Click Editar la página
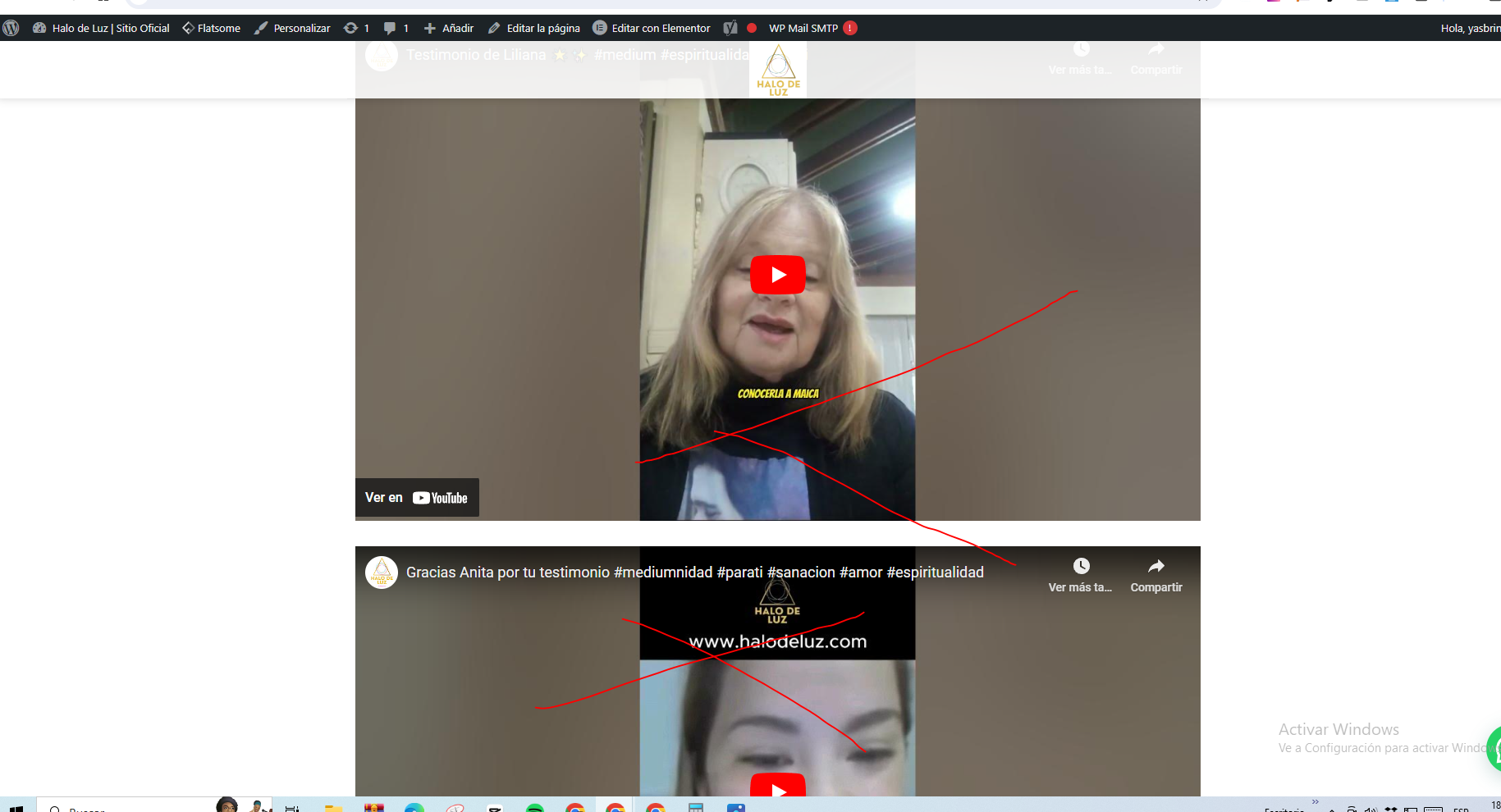This screenshot has height=812, width=1501. coord(533,28)
